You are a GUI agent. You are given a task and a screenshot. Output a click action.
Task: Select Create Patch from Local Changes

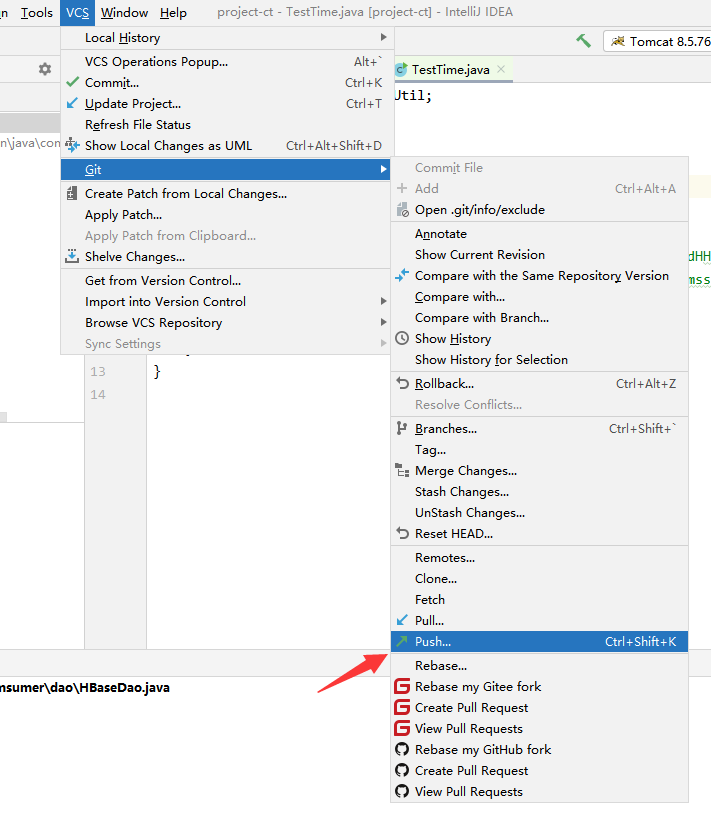pos(226,194)
